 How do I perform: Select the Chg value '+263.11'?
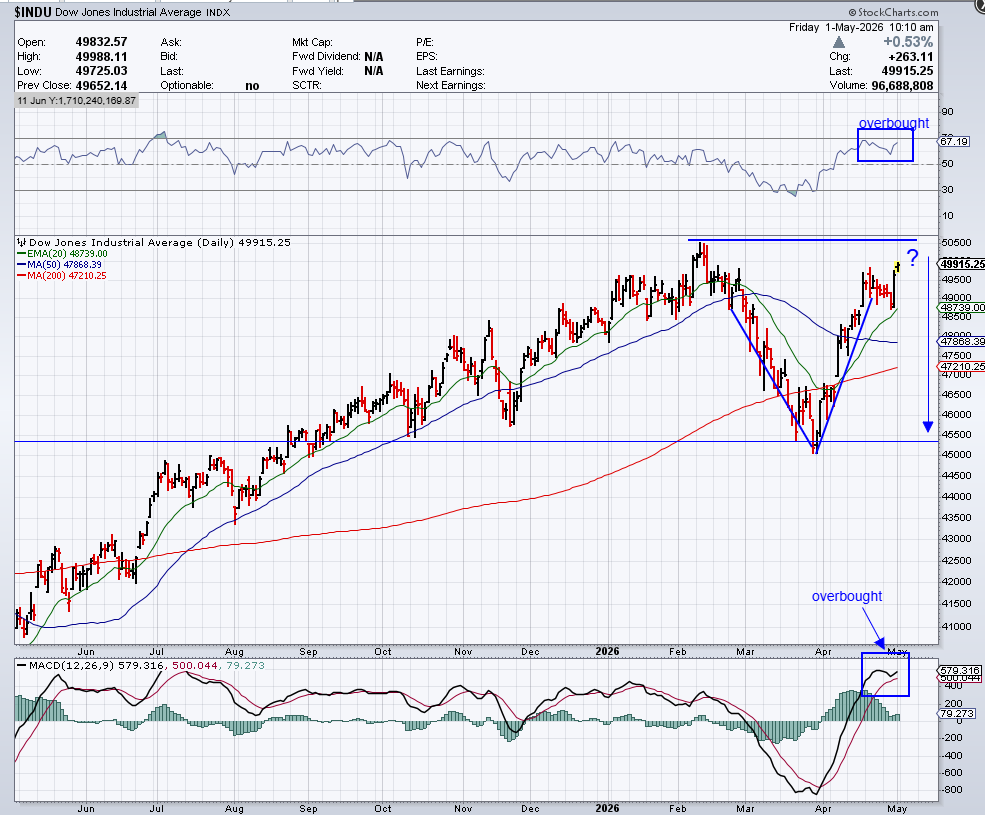coord(911,57)
